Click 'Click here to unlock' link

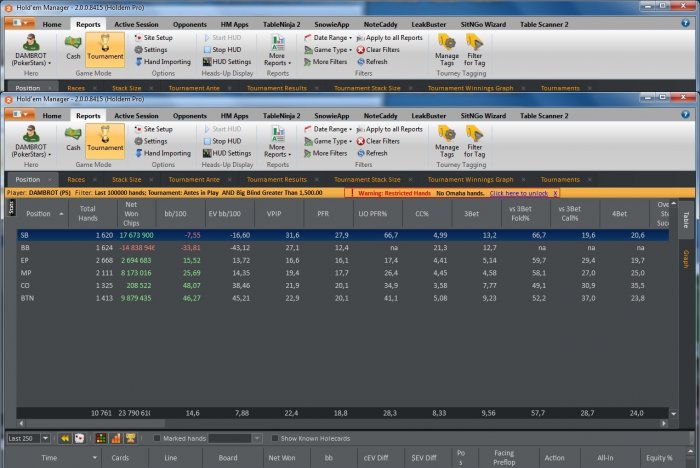coord(519,193)
